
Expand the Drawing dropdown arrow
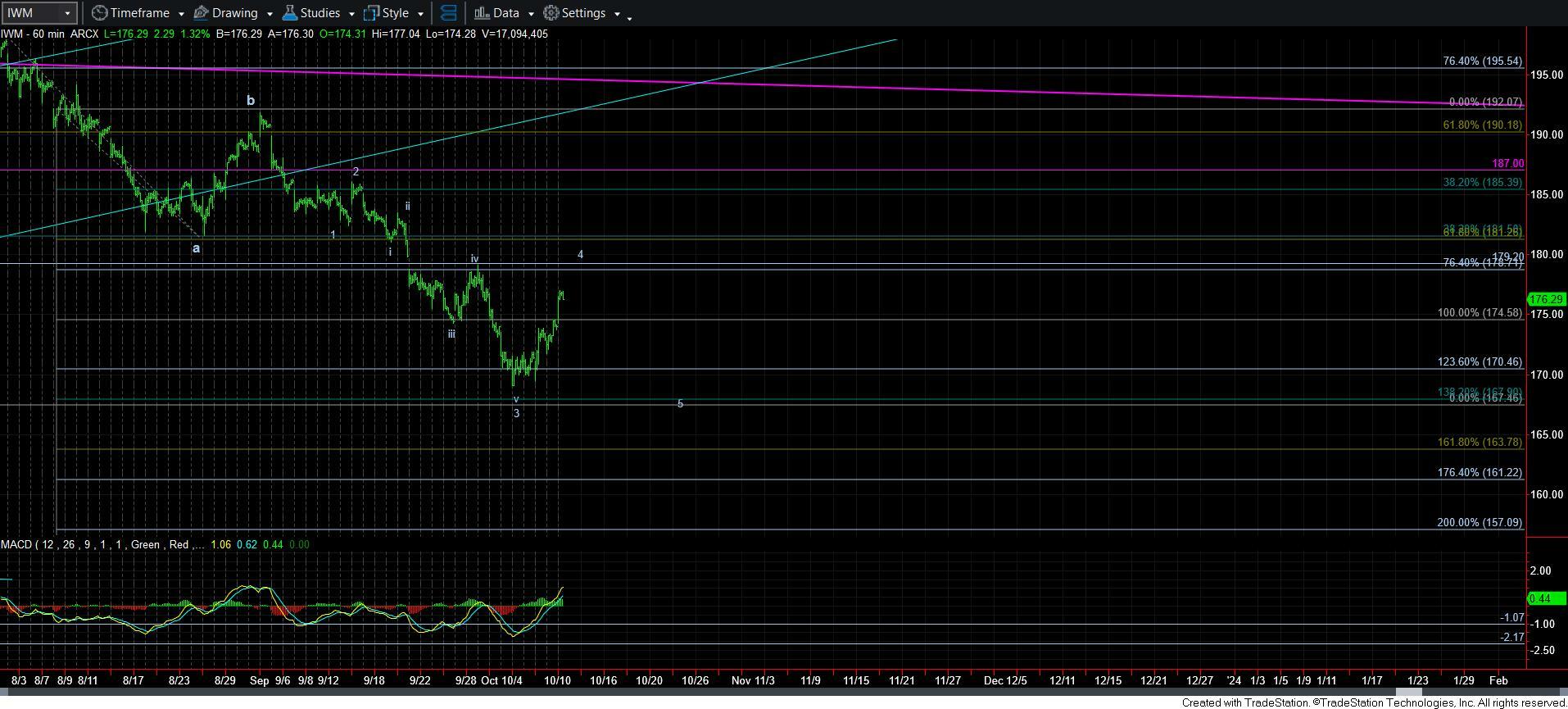(270, 14)
